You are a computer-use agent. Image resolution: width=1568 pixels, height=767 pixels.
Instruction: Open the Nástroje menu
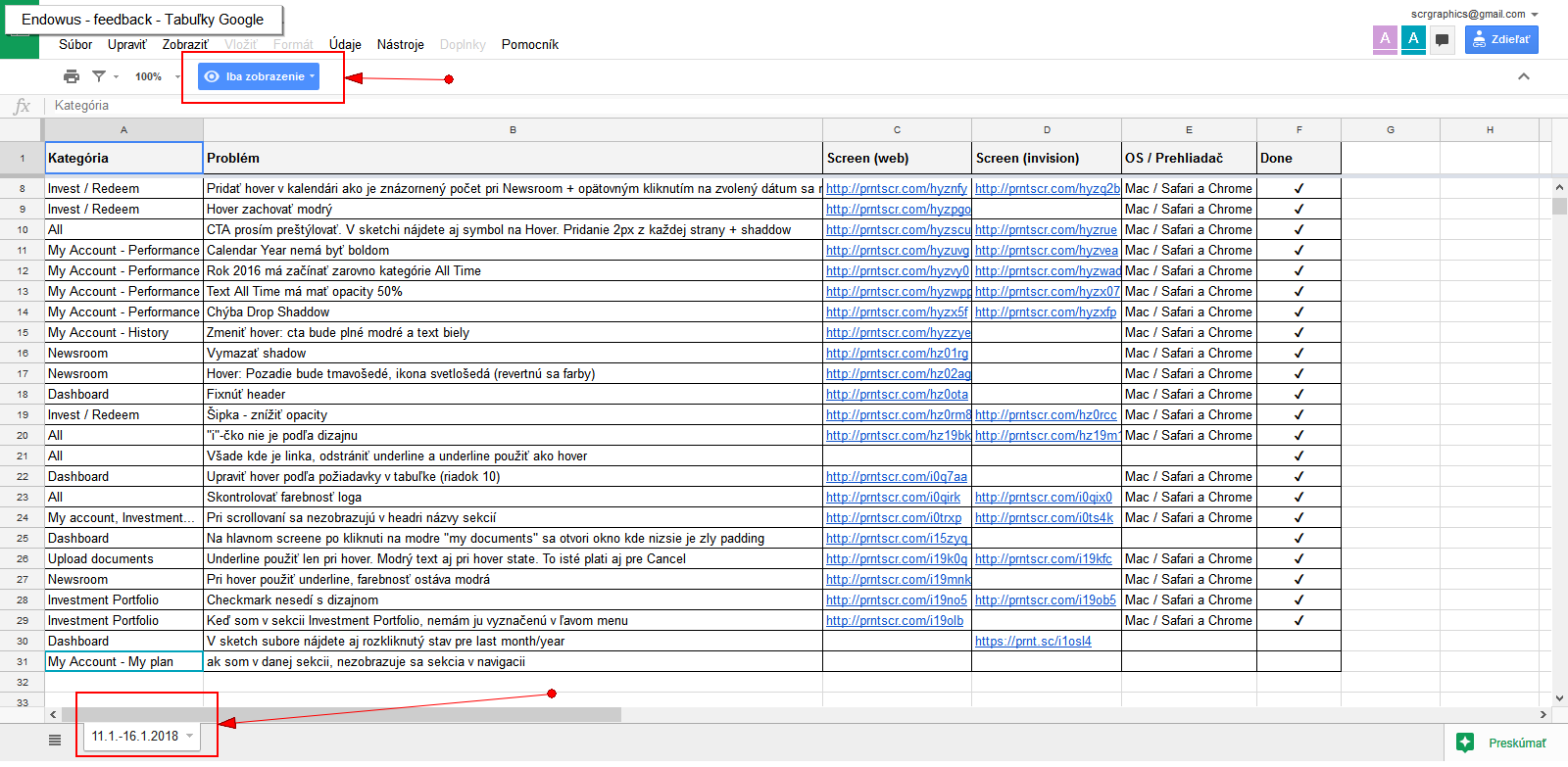(x=400, y=44)
